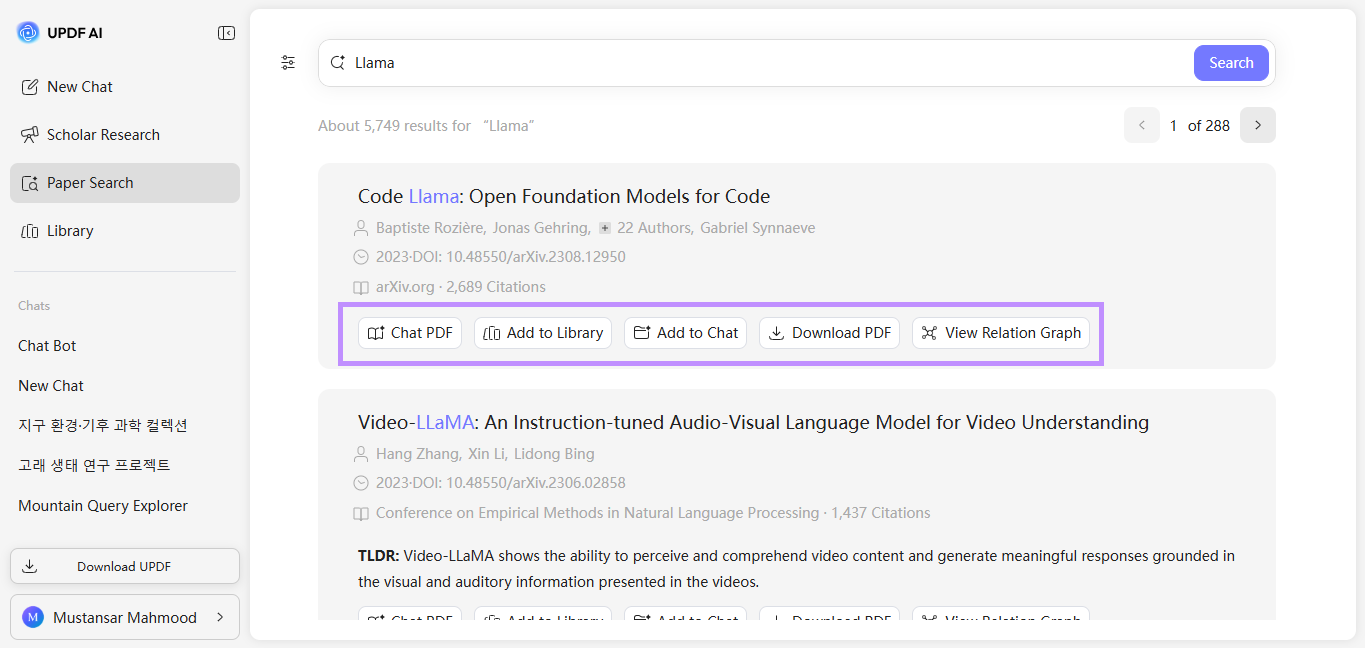This screenshot has width=1365, height=648.
Task: Click the page number 1 field
Action: 1174,126
